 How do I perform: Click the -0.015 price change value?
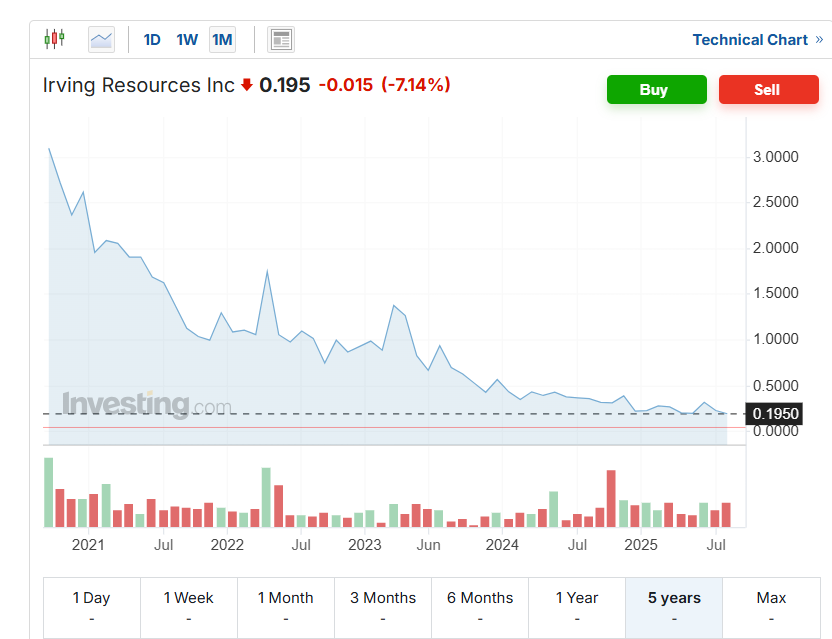[346, 85]
